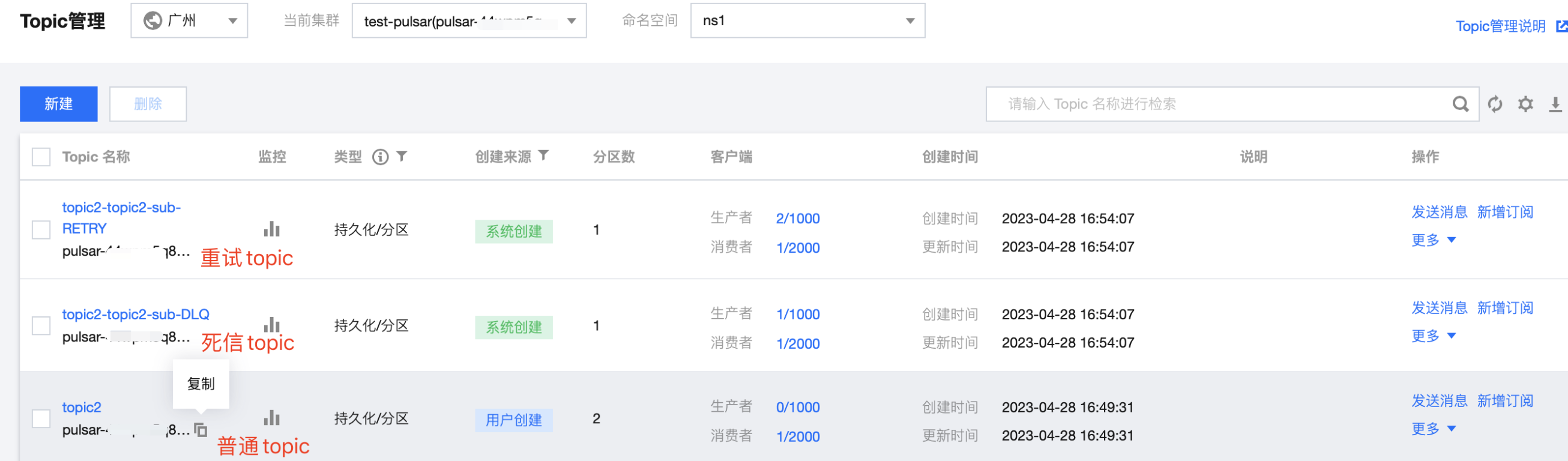This screenshot has height=461, width=1568.
Task: Show type column info tooltip
Action: (x=381, y=157)
